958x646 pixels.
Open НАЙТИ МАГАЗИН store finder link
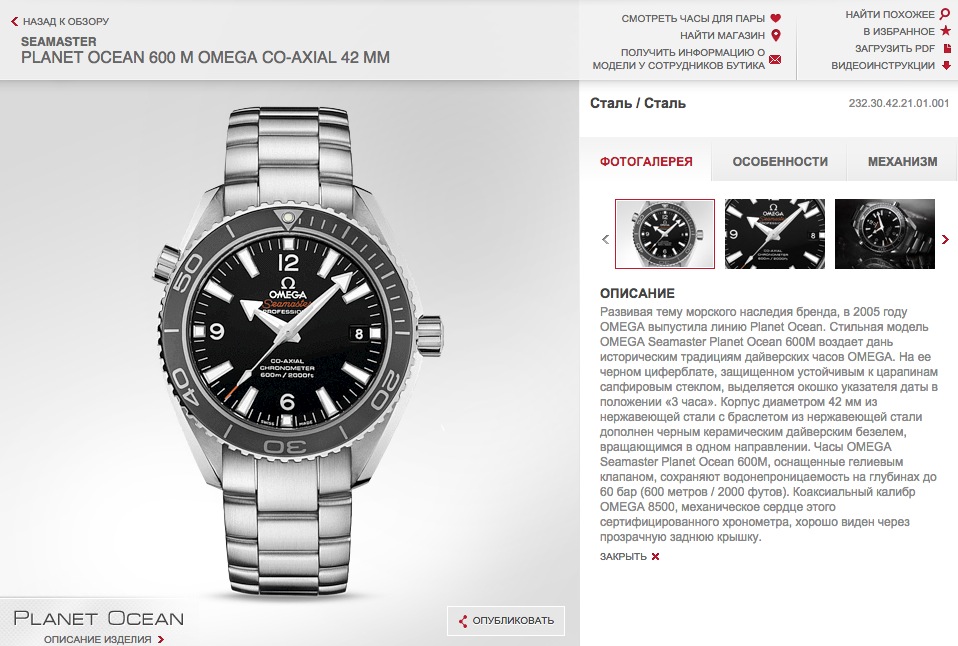pos(722,35)
